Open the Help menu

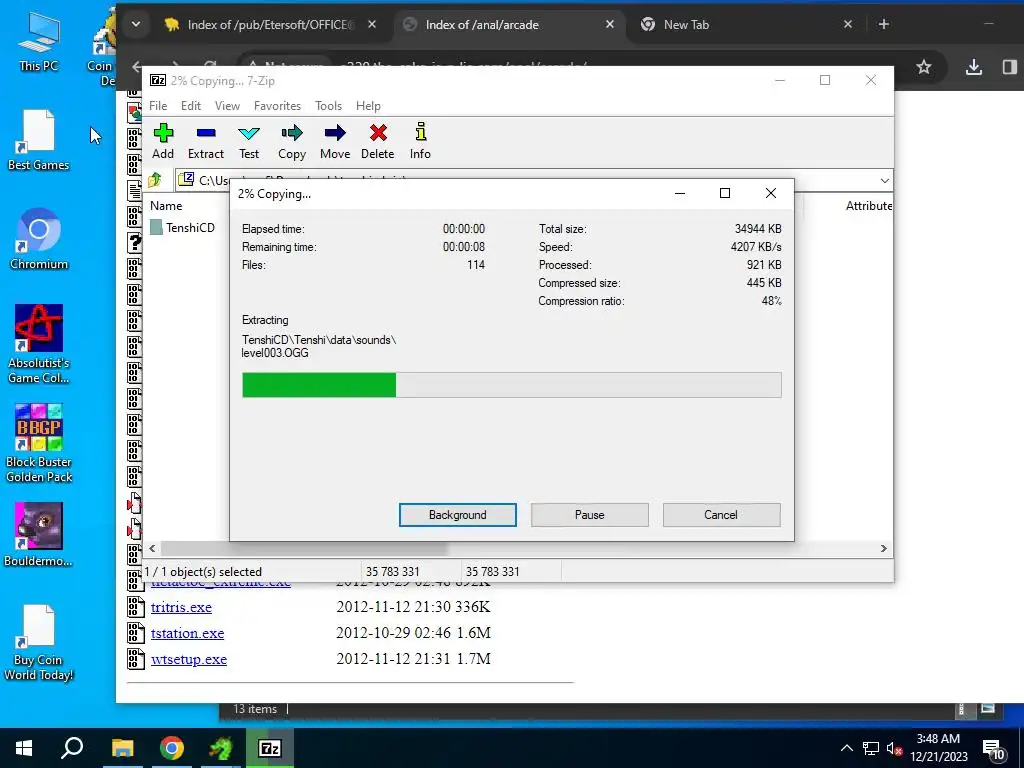368,106
